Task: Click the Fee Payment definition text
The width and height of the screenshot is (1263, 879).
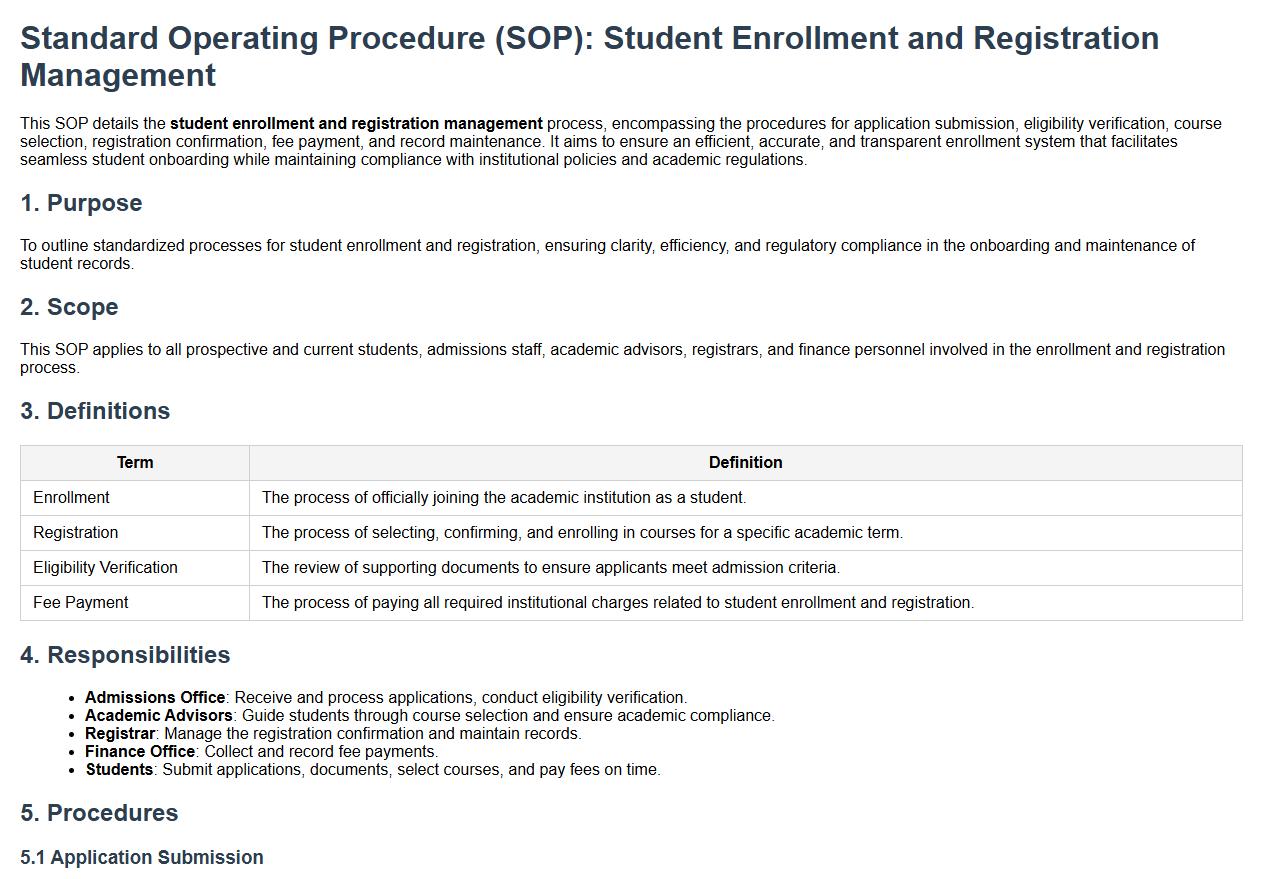Action: [617, 602]
